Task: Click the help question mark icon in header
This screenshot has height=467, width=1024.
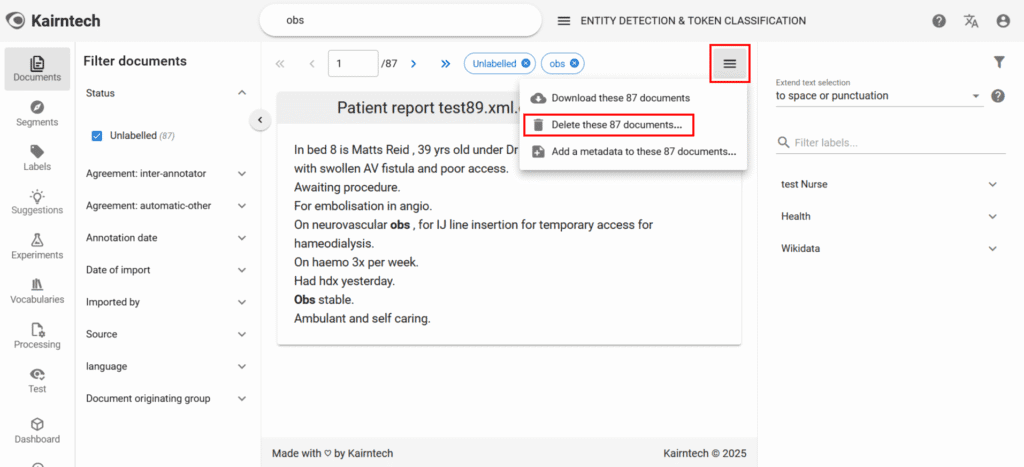Action: click(x=939, y=21)
